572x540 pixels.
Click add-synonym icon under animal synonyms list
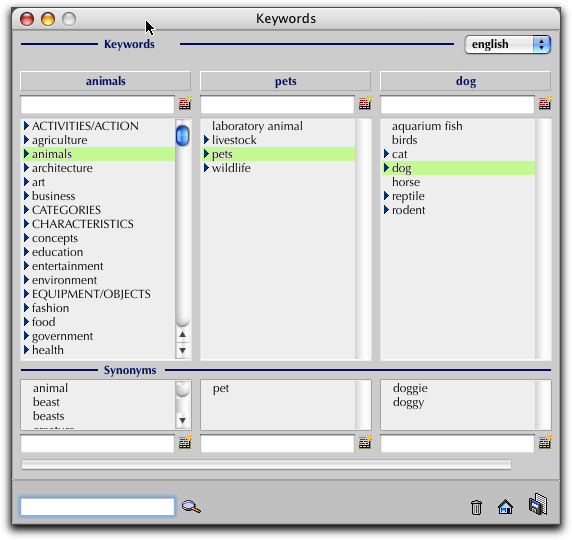(185, 442)
